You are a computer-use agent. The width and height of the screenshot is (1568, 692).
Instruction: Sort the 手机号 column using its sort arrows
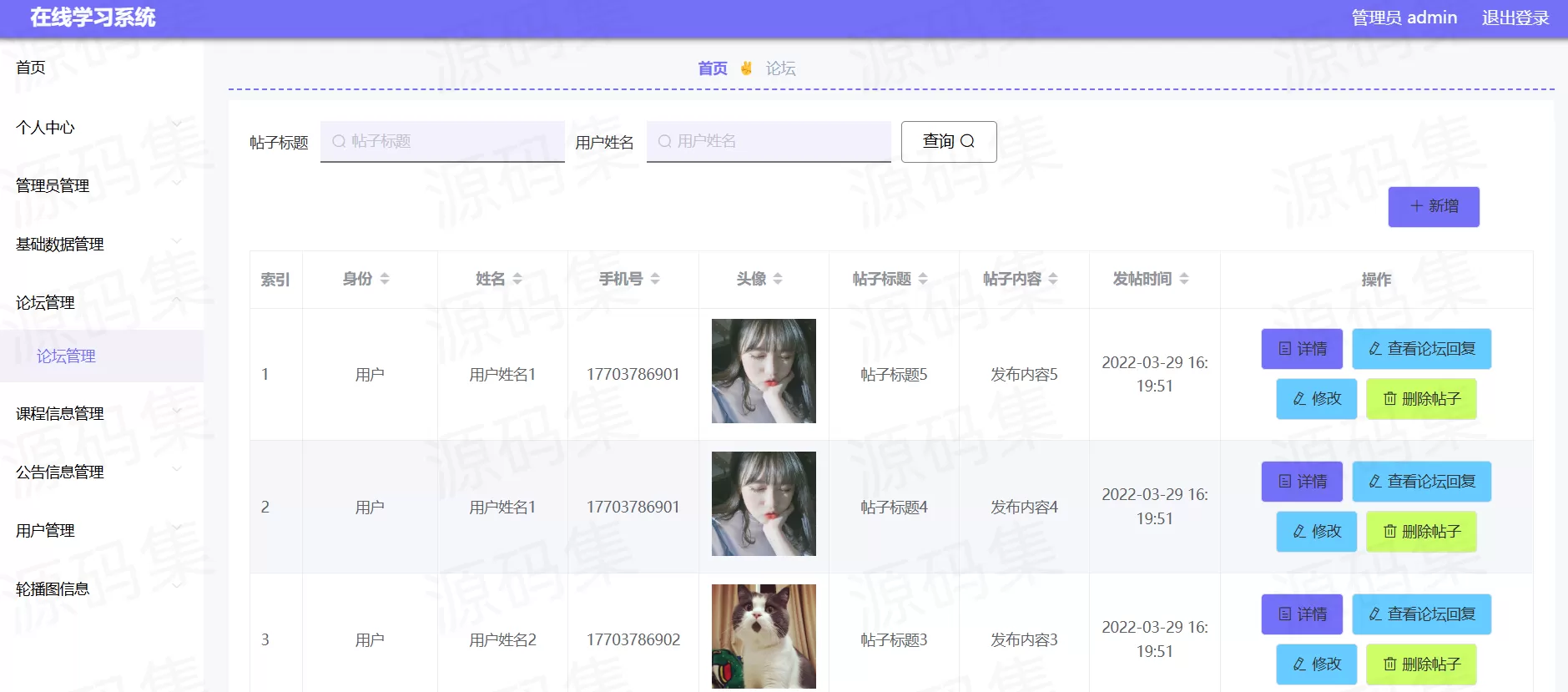click(x=655, y=279)
